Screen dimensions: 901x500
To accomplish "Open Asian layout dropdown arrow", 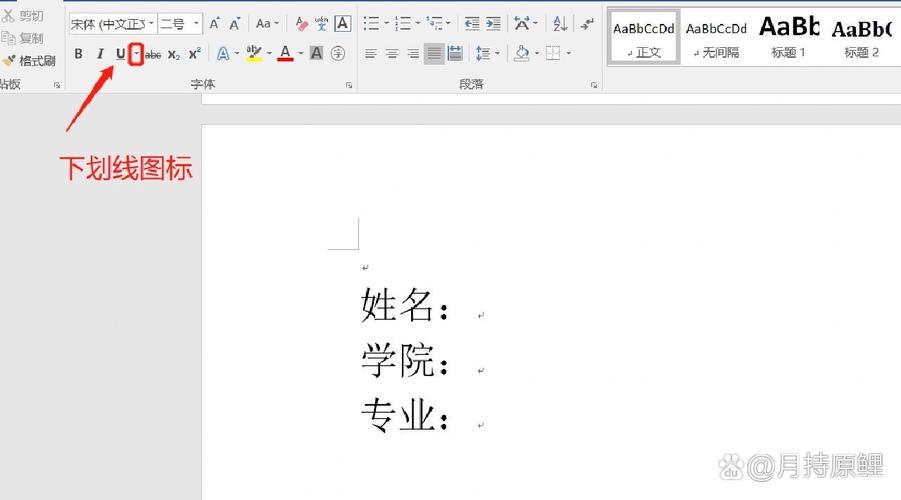I will point(536,24).
